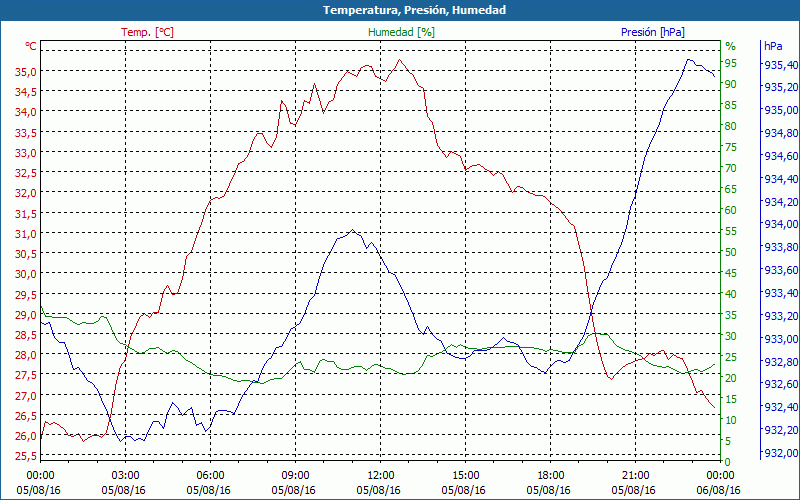The image size is (800, 500).
Task: Click the 32,0 temperature axis value
Action: (25, 193)
